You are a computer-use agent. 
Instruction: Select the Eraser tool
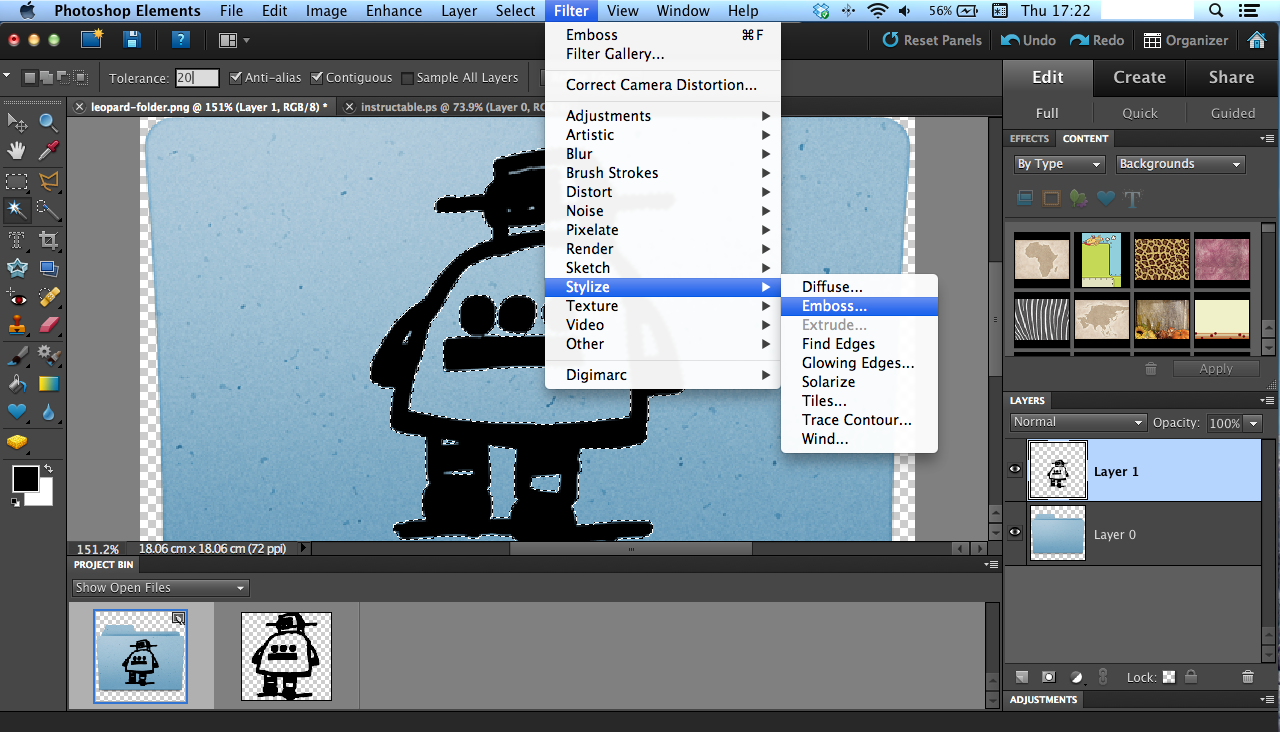click(x=48, y=325)
